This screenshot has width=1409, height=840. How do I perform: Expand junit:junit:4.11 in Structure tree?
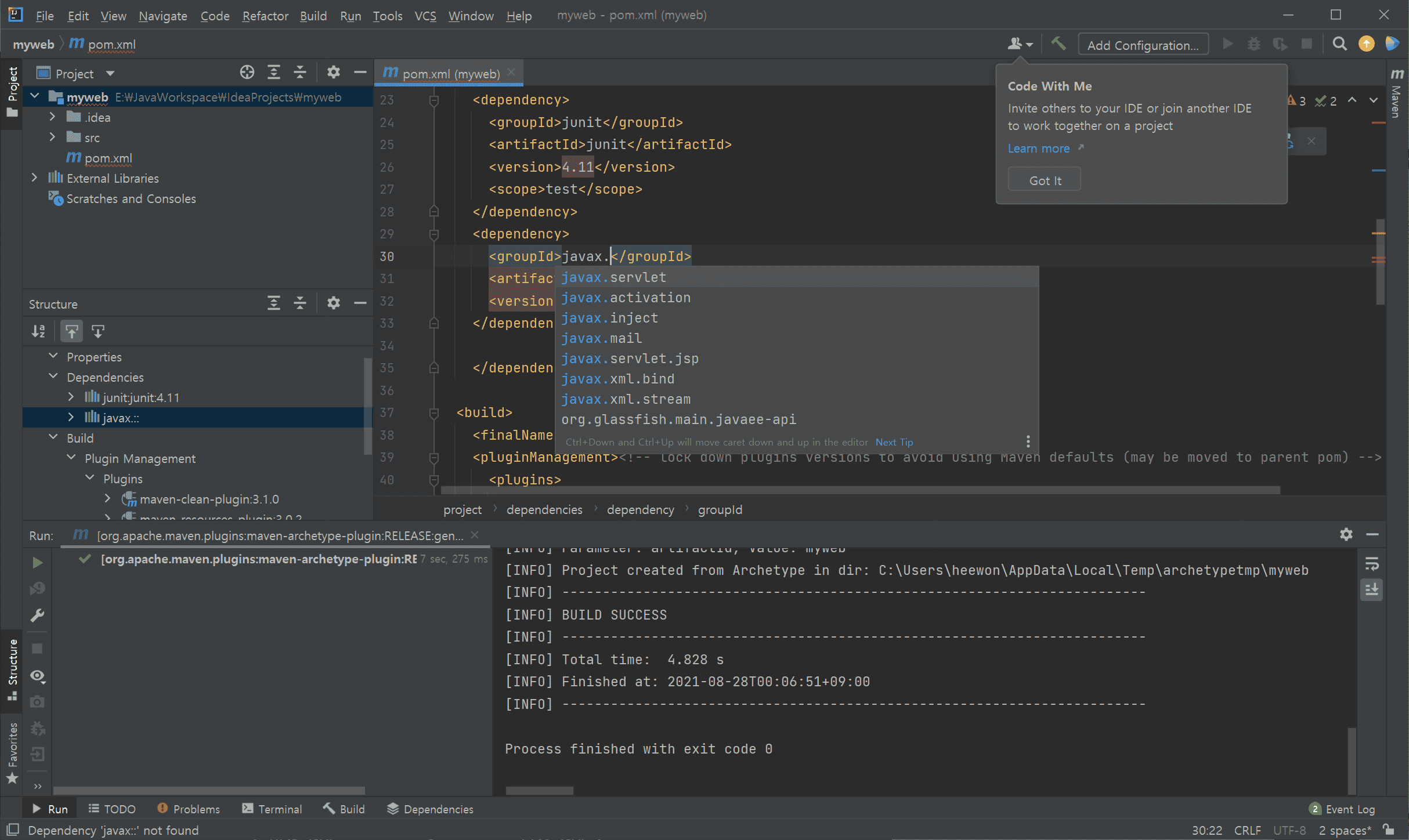tap(71, 397)
